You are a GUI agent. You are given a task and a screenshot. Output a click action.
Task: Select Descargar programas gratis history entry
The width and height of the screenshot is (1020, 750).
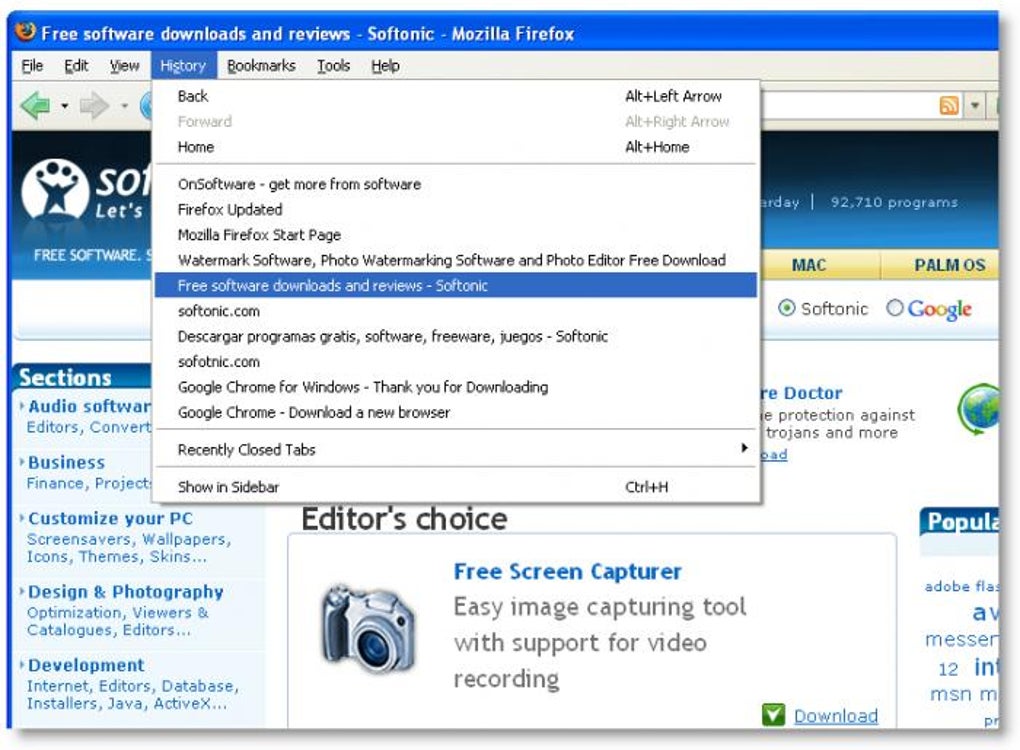click(456, 336)
